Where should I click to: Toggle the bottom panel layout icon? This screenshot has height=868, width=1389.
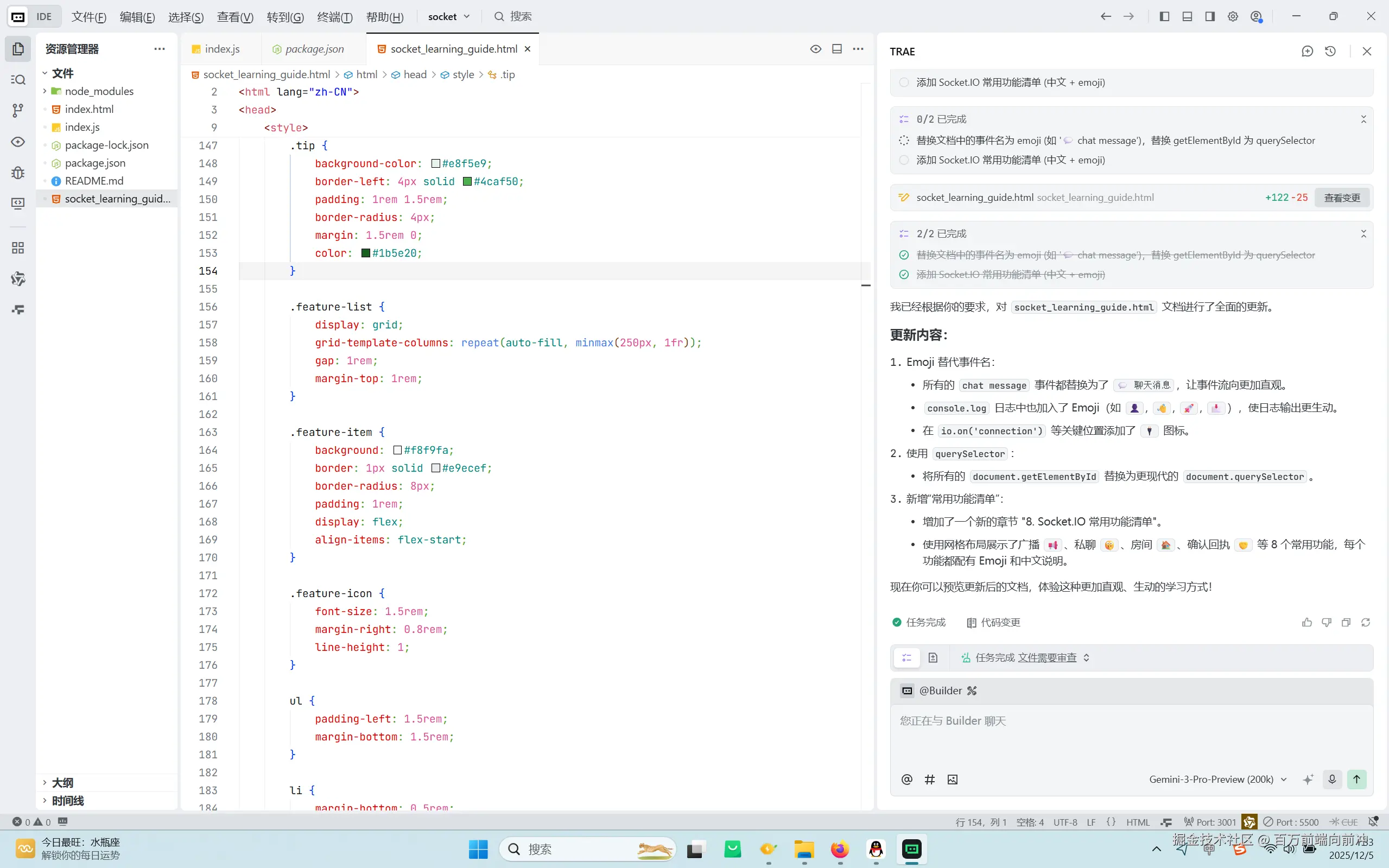point(1187,16)
